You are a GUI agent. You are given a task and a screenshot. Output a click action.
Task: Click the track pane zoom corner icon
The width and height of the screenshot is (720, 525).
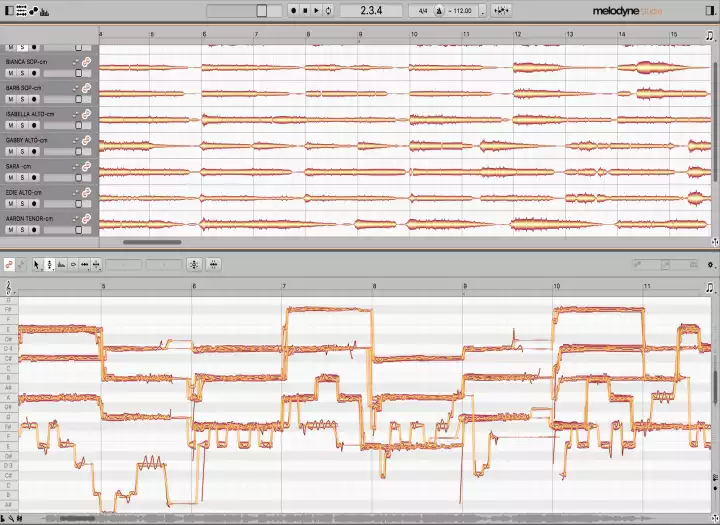coord(714,242)
